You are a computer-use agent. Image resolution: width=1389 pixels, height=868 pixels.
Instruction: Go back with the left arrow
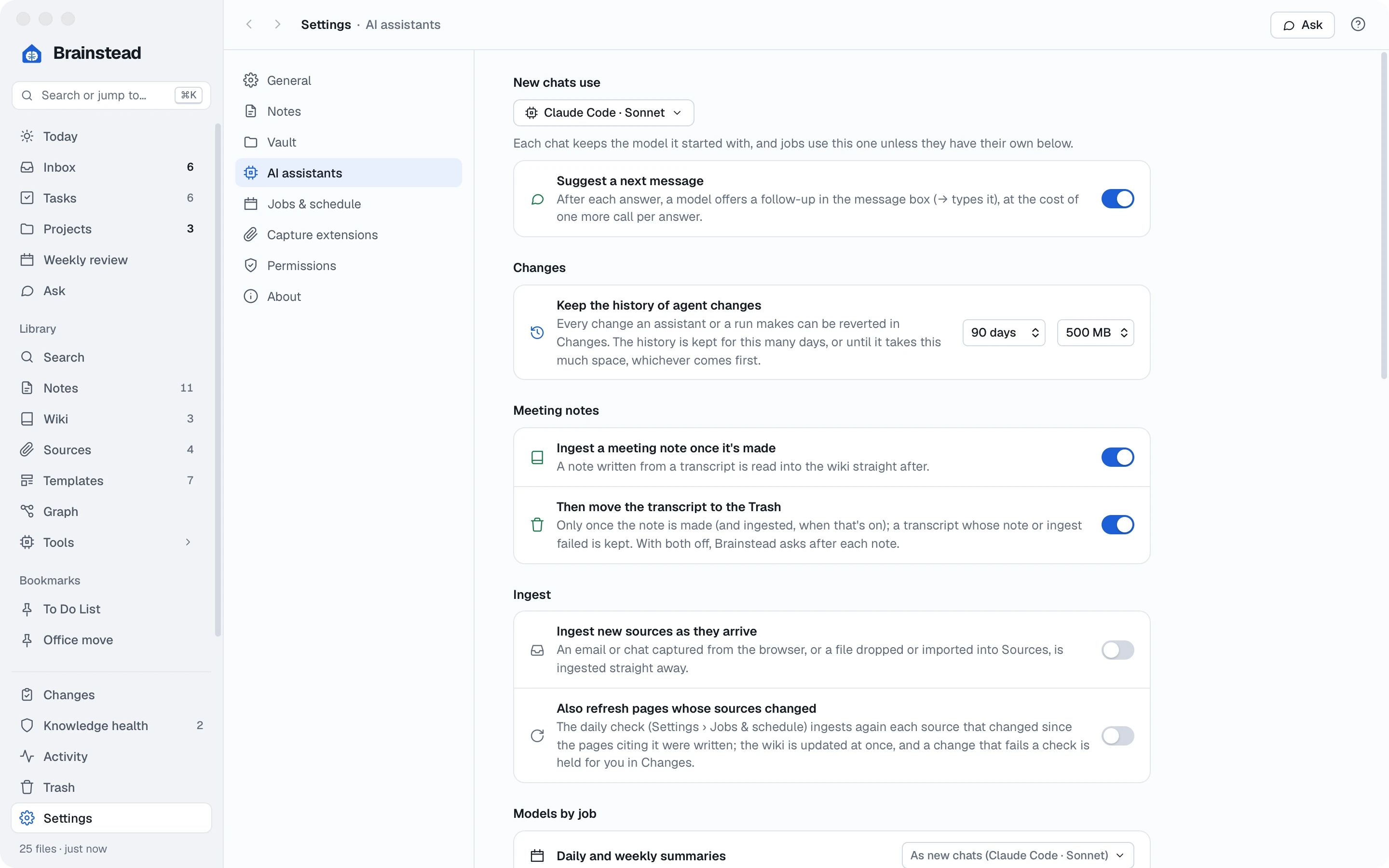pyautogui.click(x=249, y=25)
